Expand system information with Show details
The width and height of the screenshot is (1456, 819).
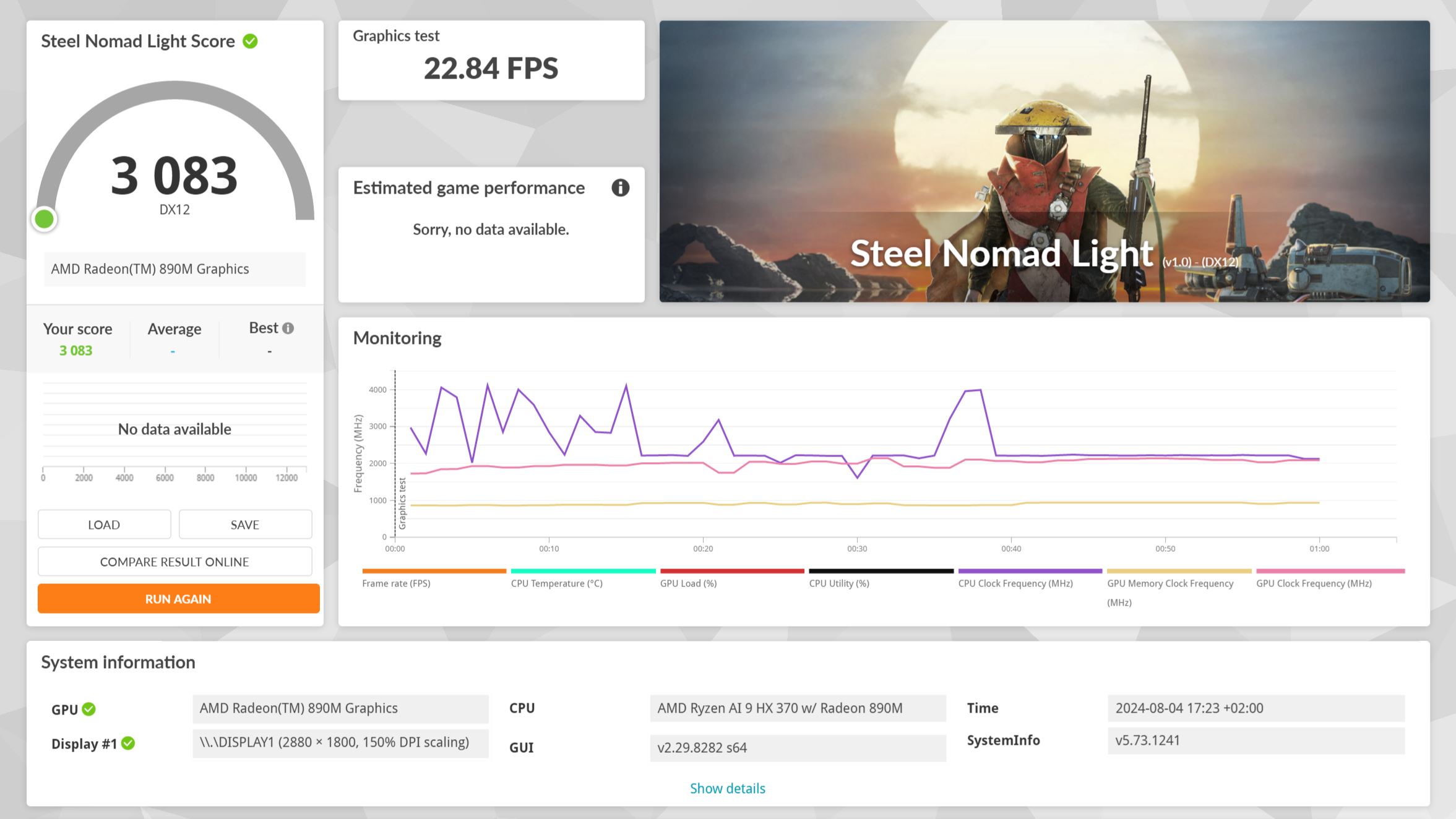(727, 788)
